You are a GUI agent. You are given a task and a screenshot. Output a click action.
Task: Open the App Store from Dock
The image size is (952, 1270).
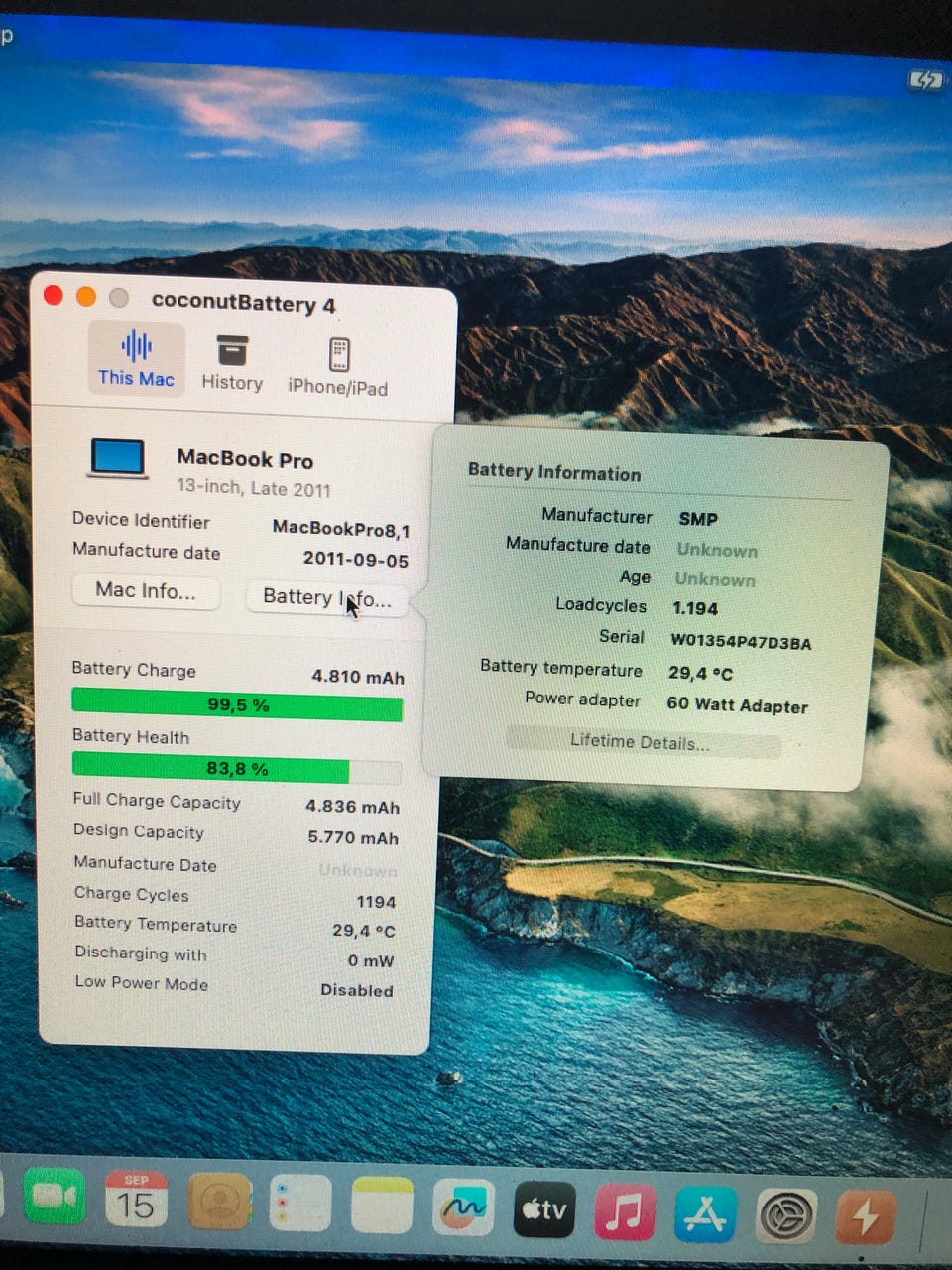click(x=705, y=1213)
